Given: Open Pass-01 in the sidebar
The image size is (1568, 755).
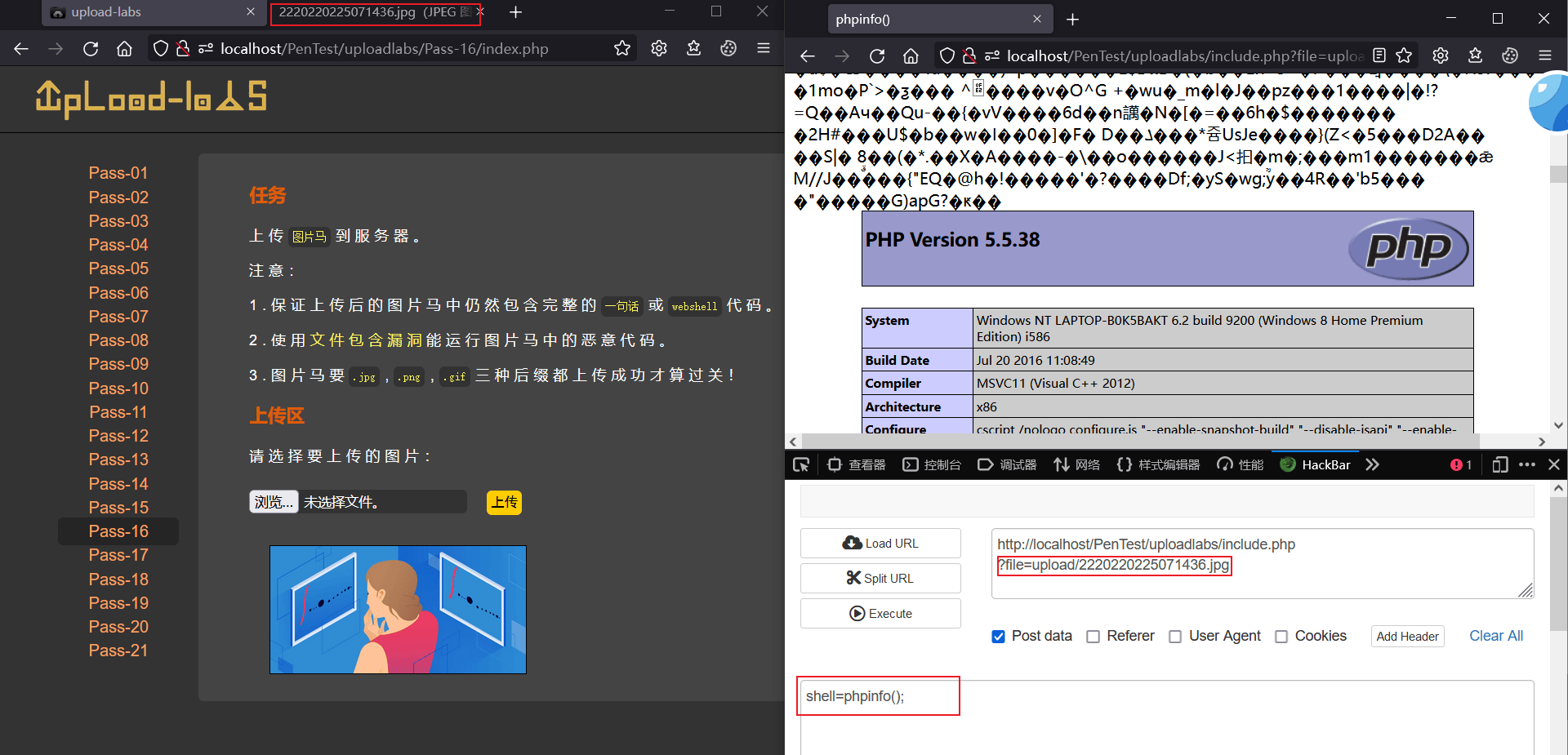Looking at the screenshot, I should click(118, 173).
